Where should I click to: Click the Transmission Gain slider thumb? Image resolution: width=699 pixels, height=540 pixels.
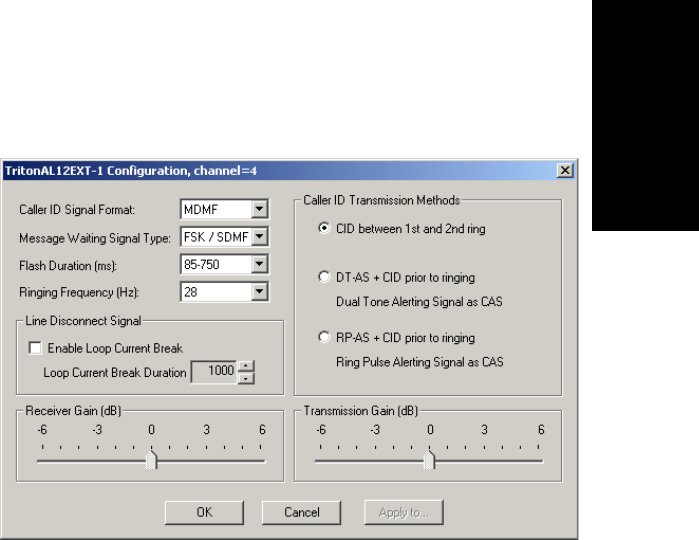click(429, 460)
